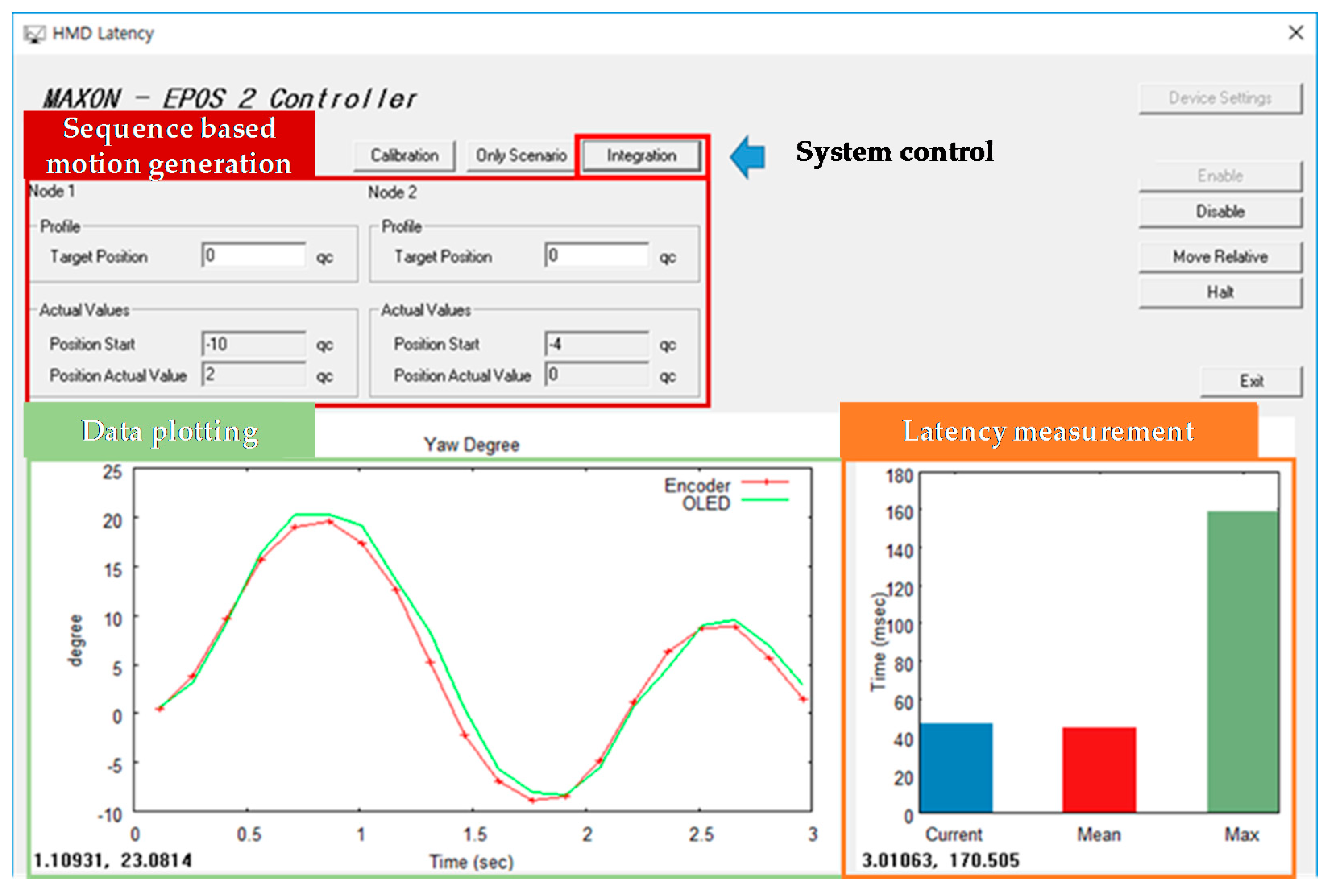Click the blue Current latency bar

click(x=956, y=768)
